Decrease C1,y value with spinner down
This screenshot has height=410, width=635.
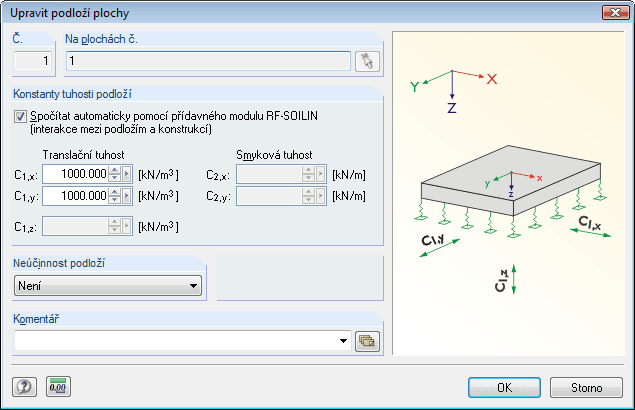coord(115,200)
